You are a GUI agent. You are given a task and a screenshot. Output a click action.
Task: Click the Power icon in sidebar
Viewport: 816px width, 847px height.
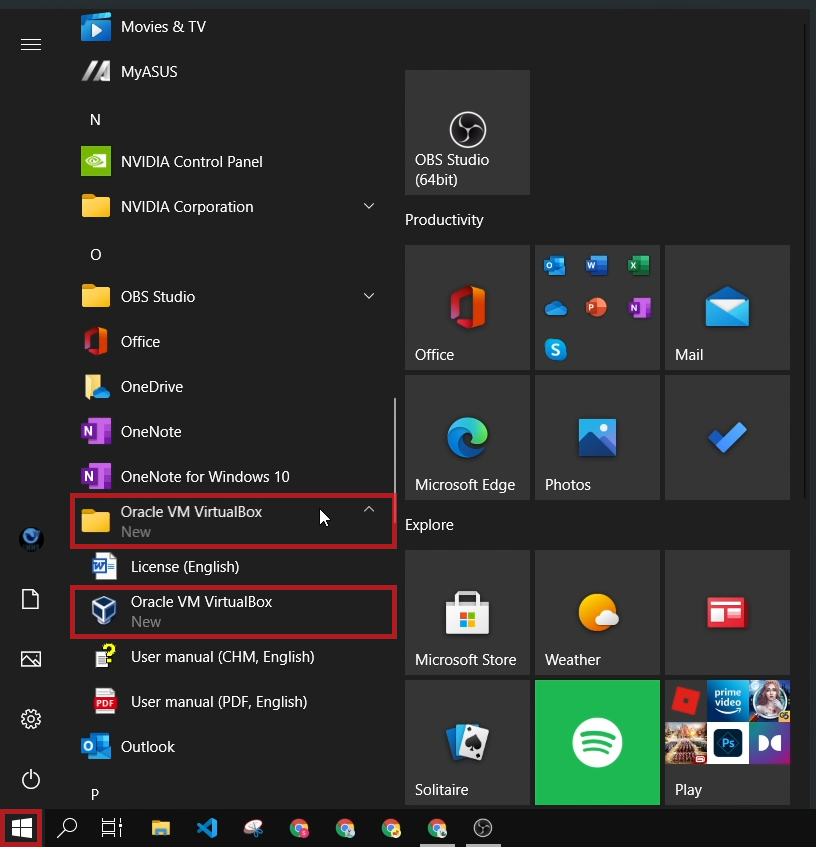(x=31, y=779)
